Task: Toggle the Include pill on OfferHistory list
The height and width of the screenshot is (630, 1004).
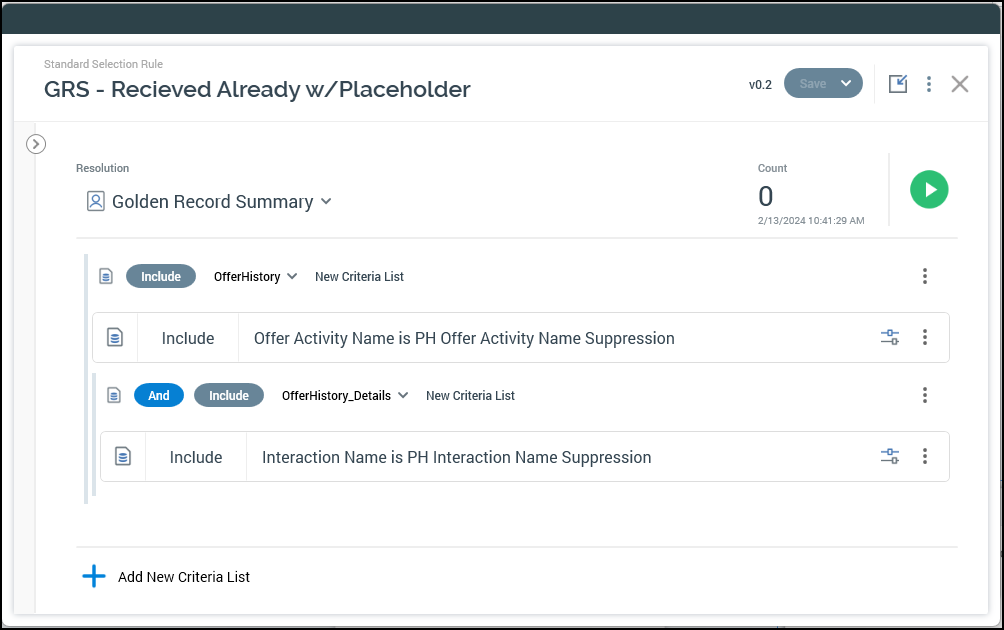Action: tap(161, 276)
